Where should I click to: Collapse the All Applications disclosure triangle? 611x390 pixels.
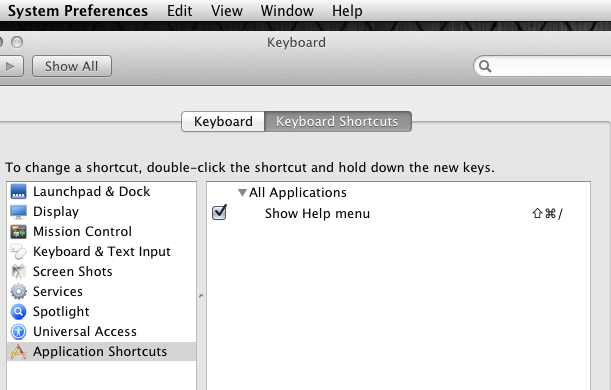tap(242, 192)
